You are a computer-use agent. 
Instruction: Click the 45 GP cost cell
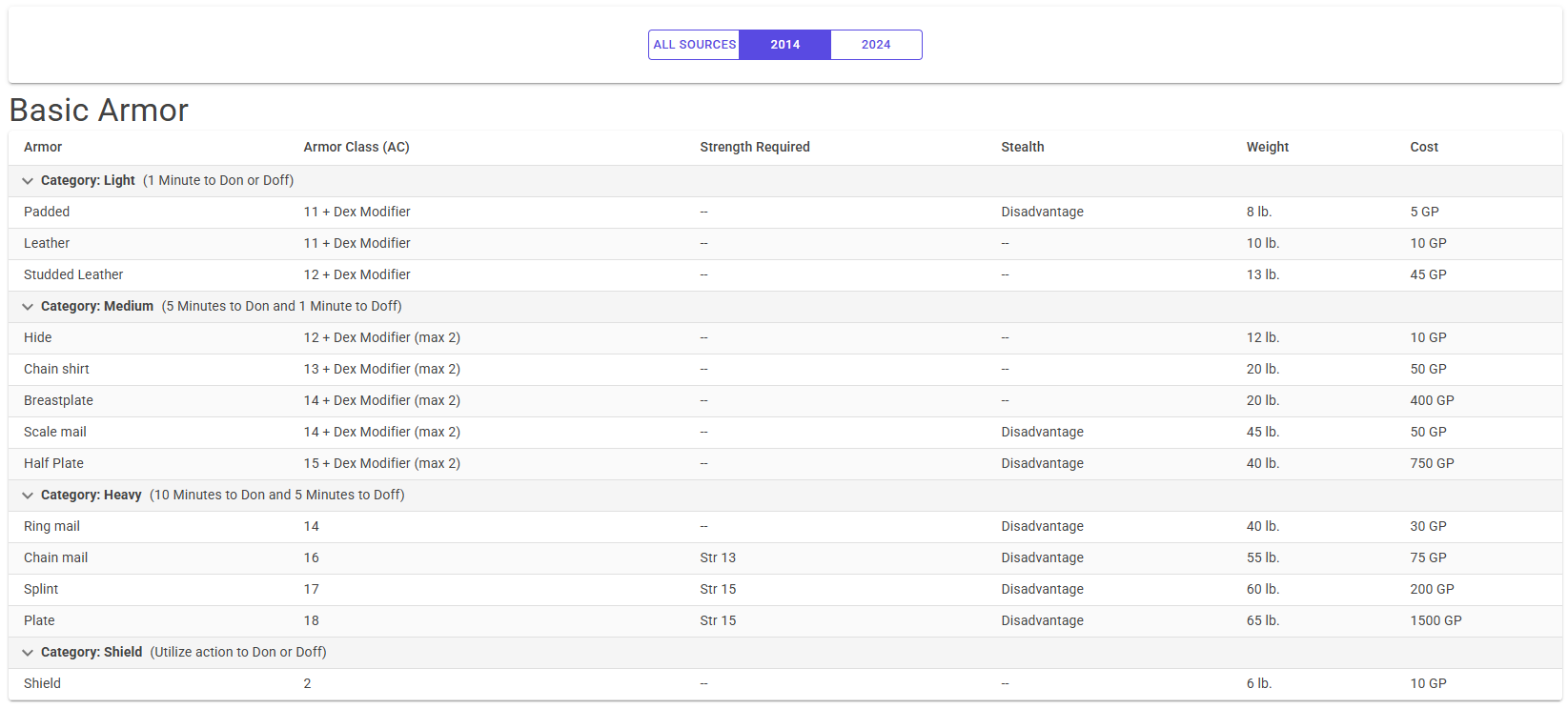coord(1428,274)
